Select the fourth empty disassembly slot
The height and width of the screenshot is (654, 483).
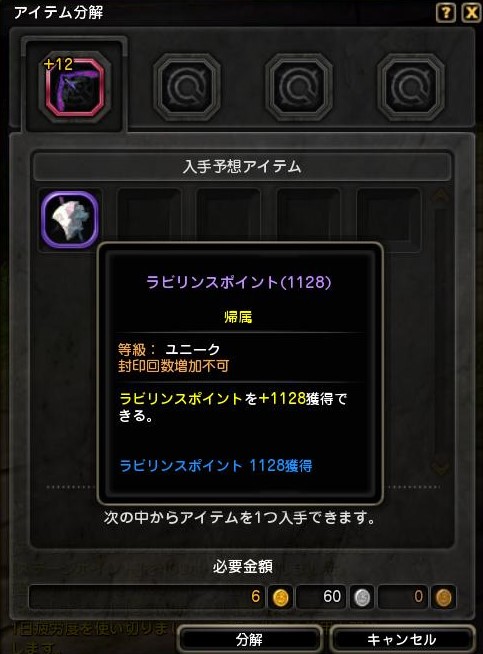pyautogui.click(x=411, y=87)
